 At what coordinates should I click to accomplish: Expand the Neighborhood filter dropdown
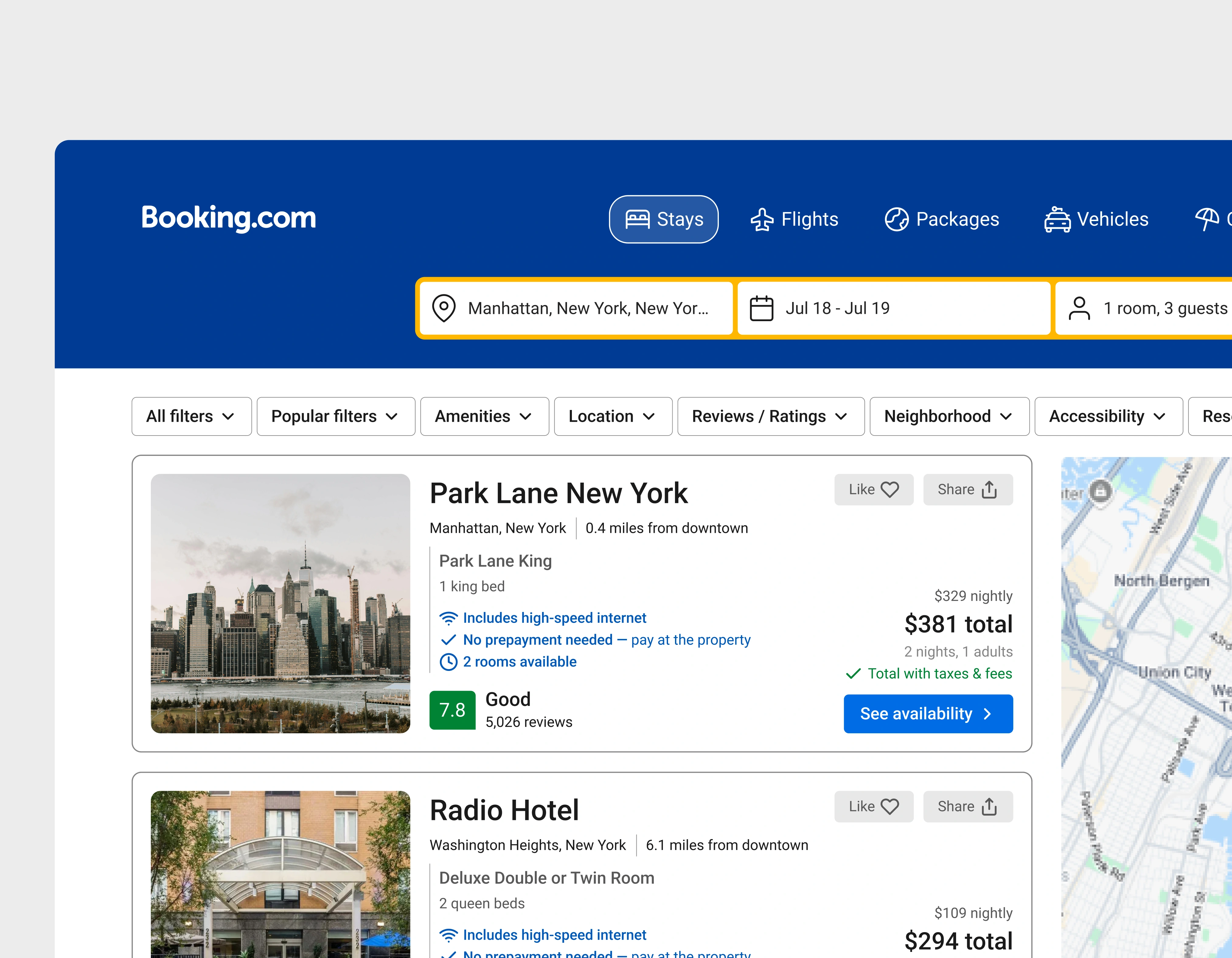[949, 416]
